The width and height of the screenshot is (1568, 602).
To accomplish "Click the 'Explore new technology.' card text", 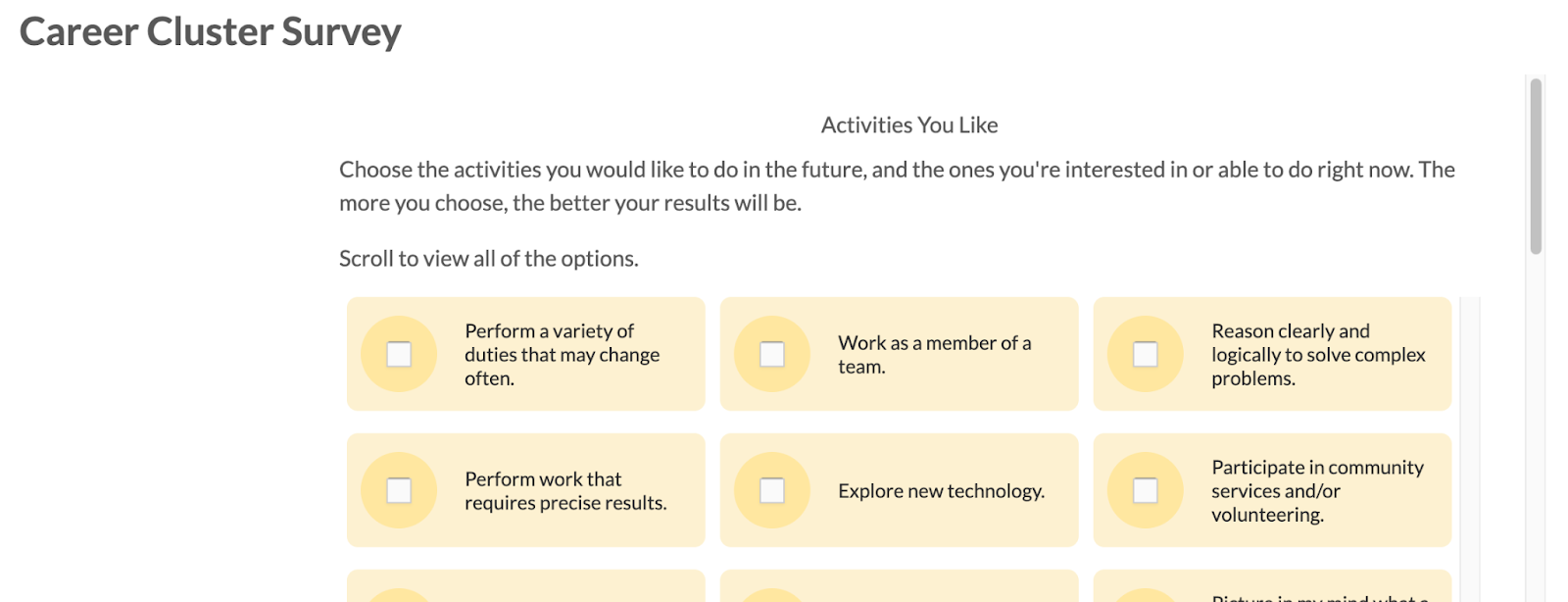I will pyautogui.click(x=941, y=491).
